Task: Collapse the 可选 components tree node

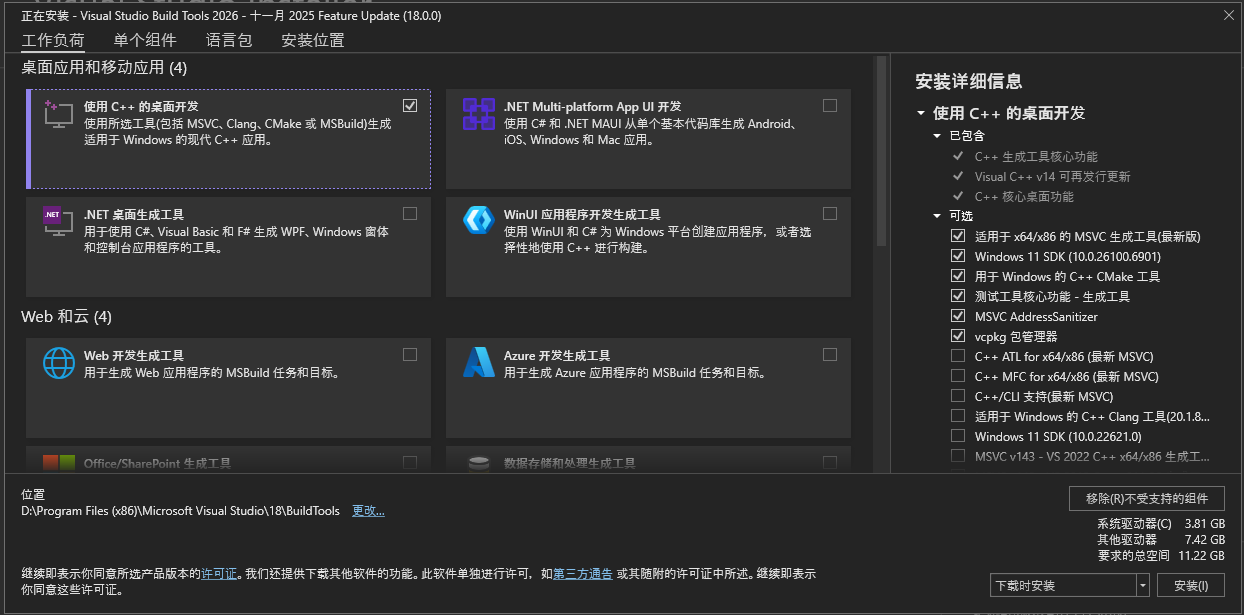Action: [937, 216]
